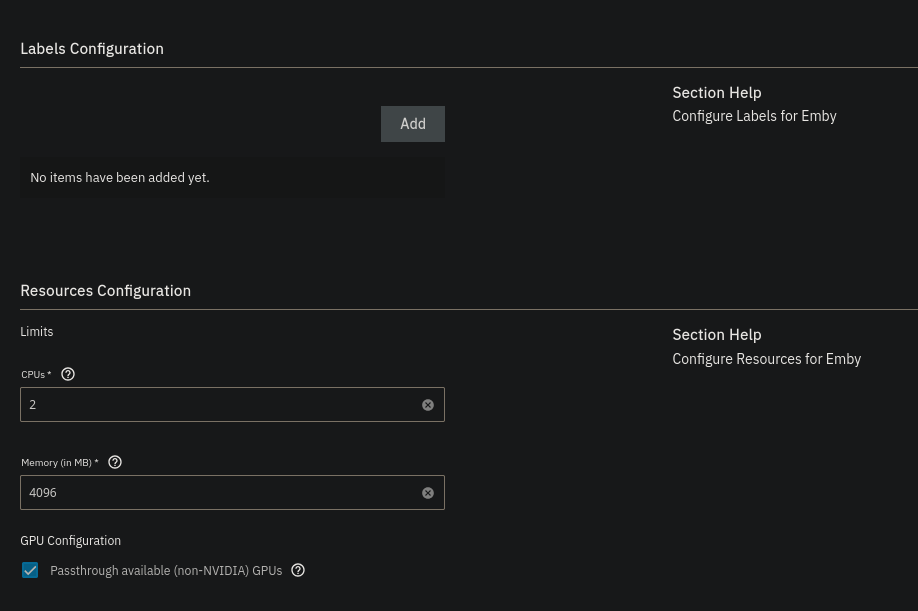Select the Labels Configuration heading
Image resolution: width=918 pixels, height=611 pixels.
(x=92, y=48)
